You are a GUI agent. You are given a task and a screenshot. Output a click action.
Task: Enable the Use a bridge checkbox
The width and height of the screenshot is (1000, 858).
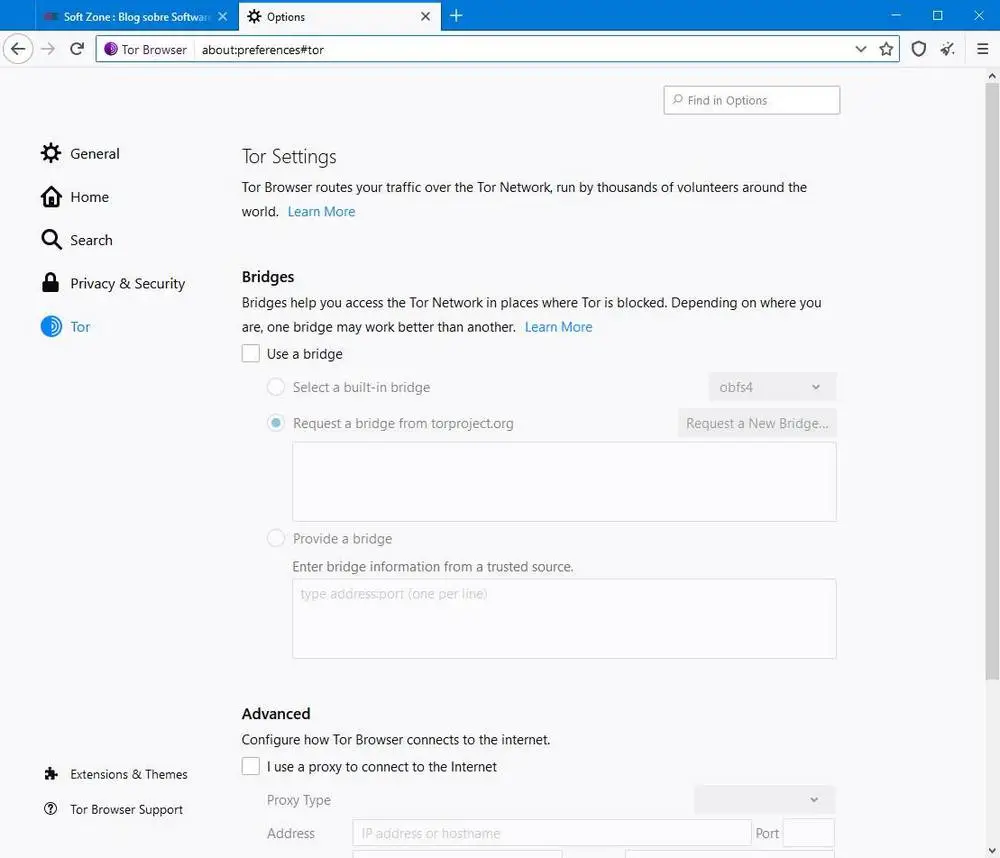[251, 353]
